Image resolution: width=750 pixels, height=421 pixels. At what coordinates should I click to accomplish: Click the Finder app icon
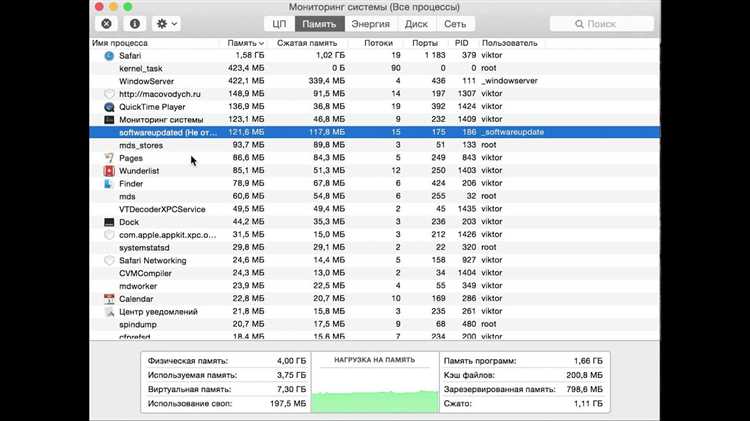(x=109, y=184)
